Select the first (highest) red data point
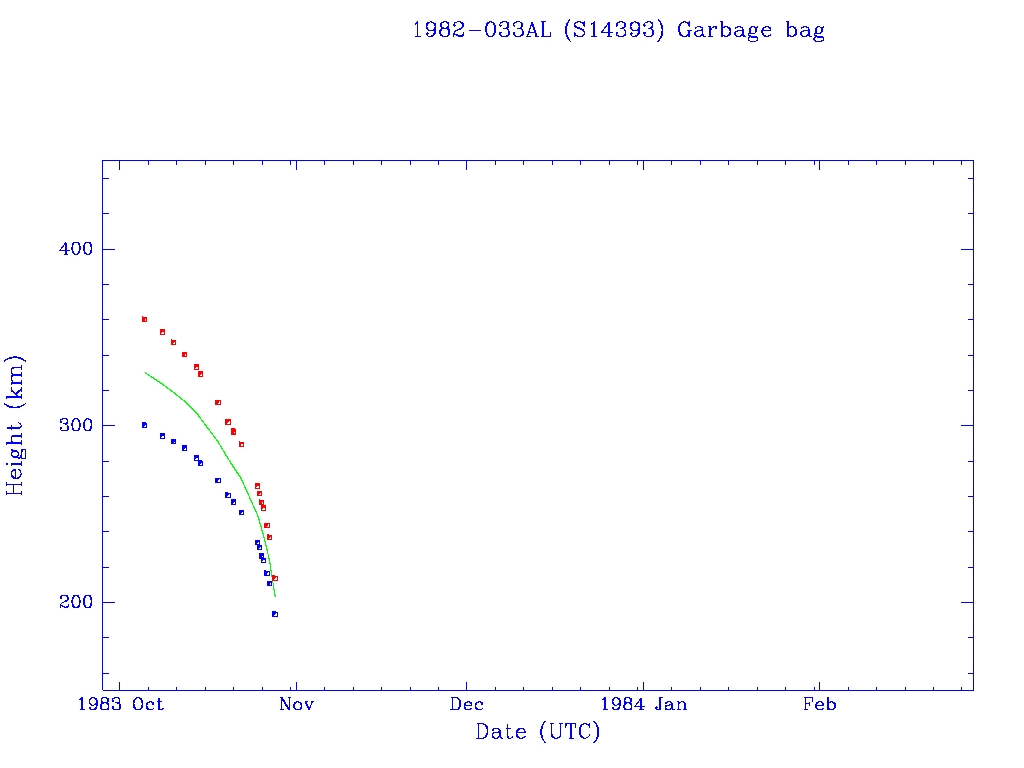 point(144,319)
